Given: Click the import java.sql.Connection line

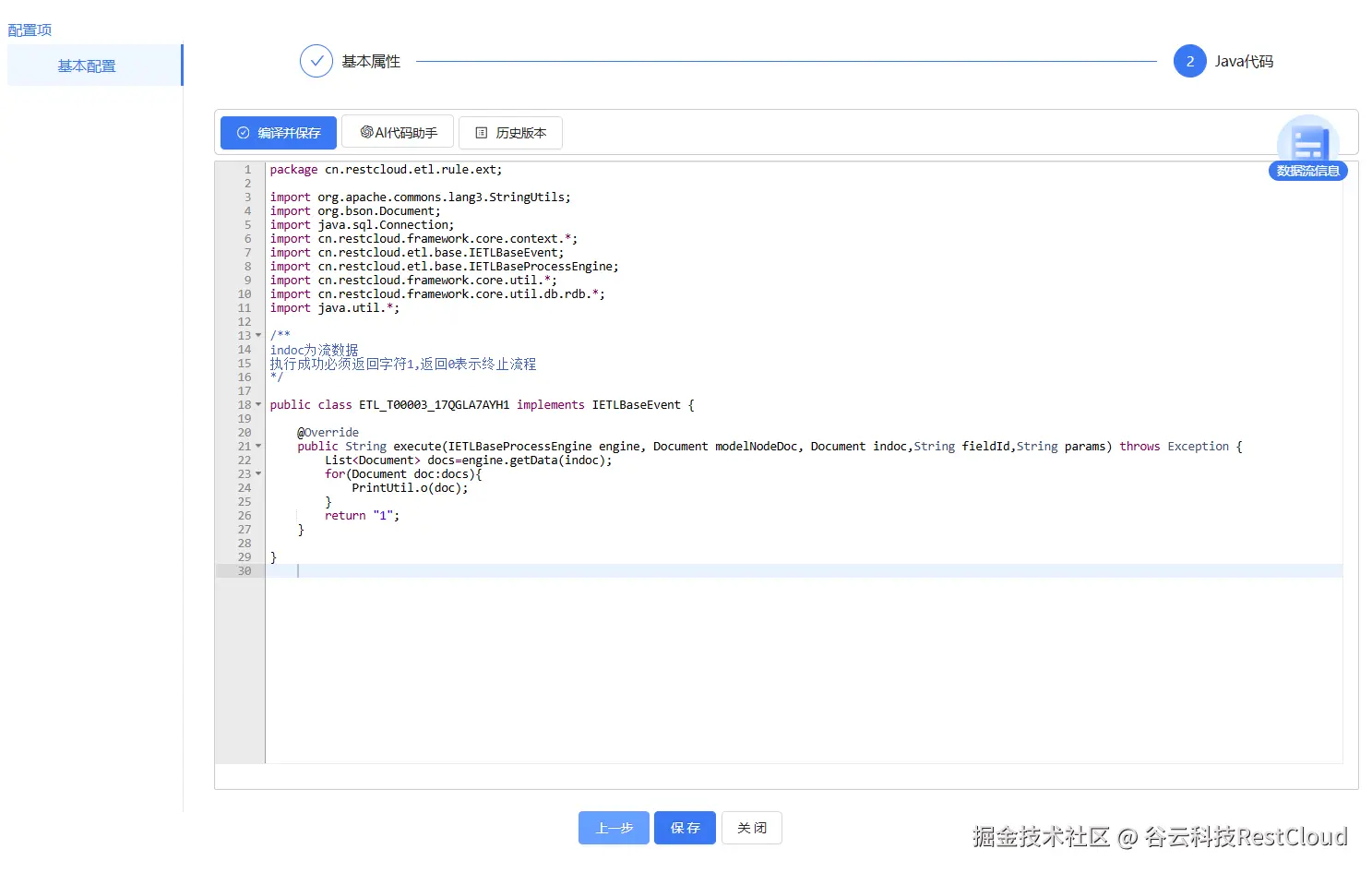Looking at the screenshot, I should tap(362, 225).
